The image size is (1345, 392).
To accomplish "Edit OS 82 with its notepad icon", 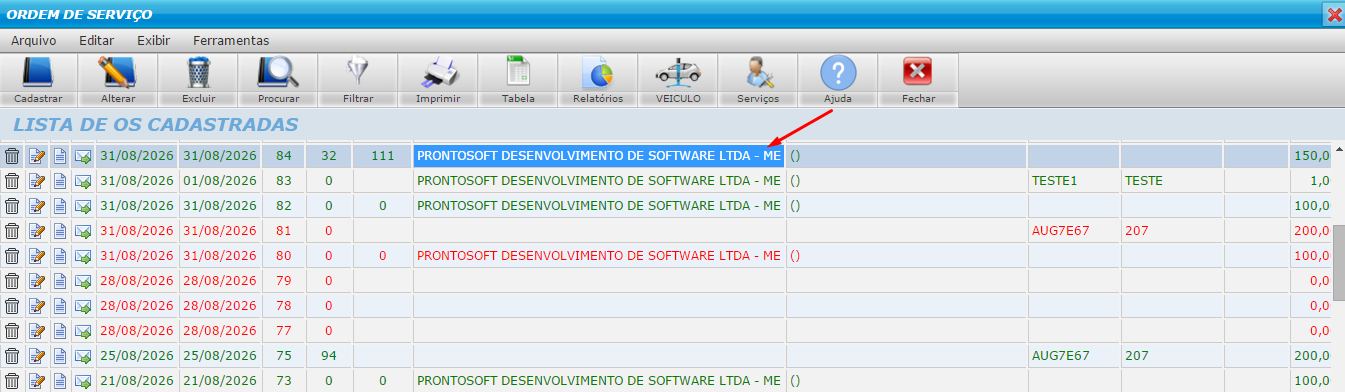I will coord(37,206).
